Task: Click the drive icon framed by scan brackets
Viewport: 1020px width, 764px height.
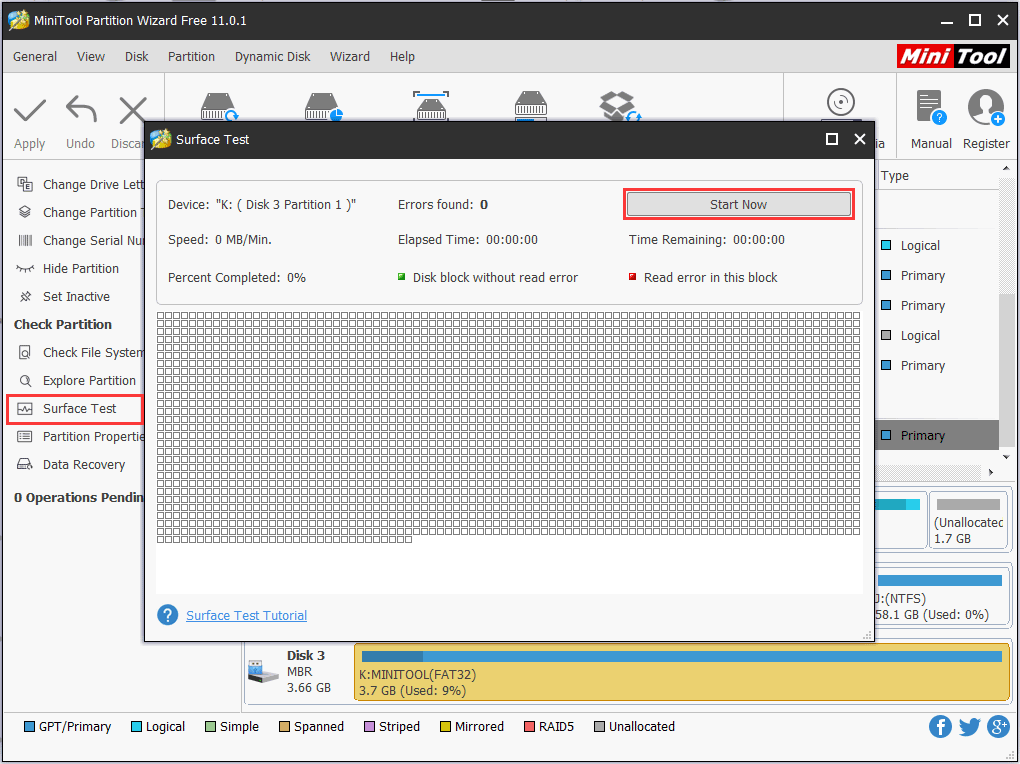Action: [431, 106]
